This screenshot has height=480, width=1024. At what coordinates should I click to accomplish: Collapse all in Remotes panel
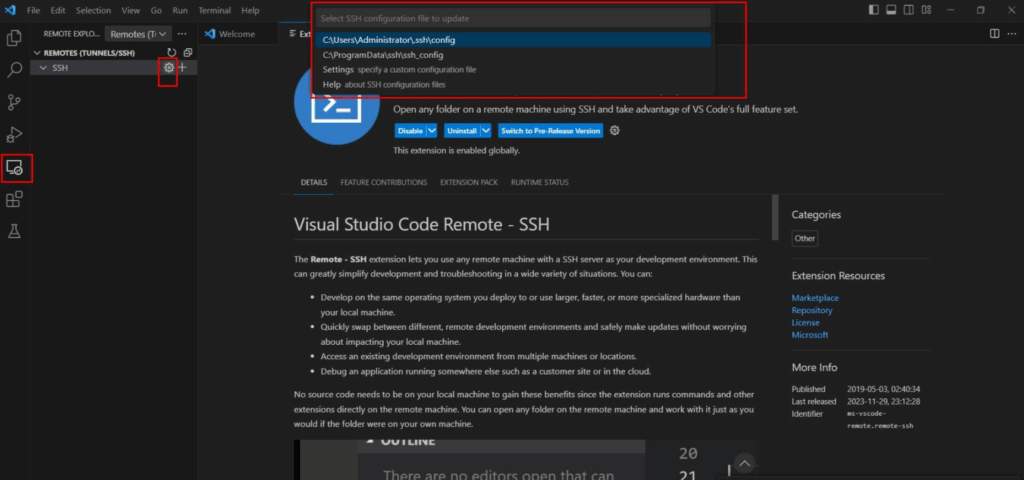click(x=187, y=52)
